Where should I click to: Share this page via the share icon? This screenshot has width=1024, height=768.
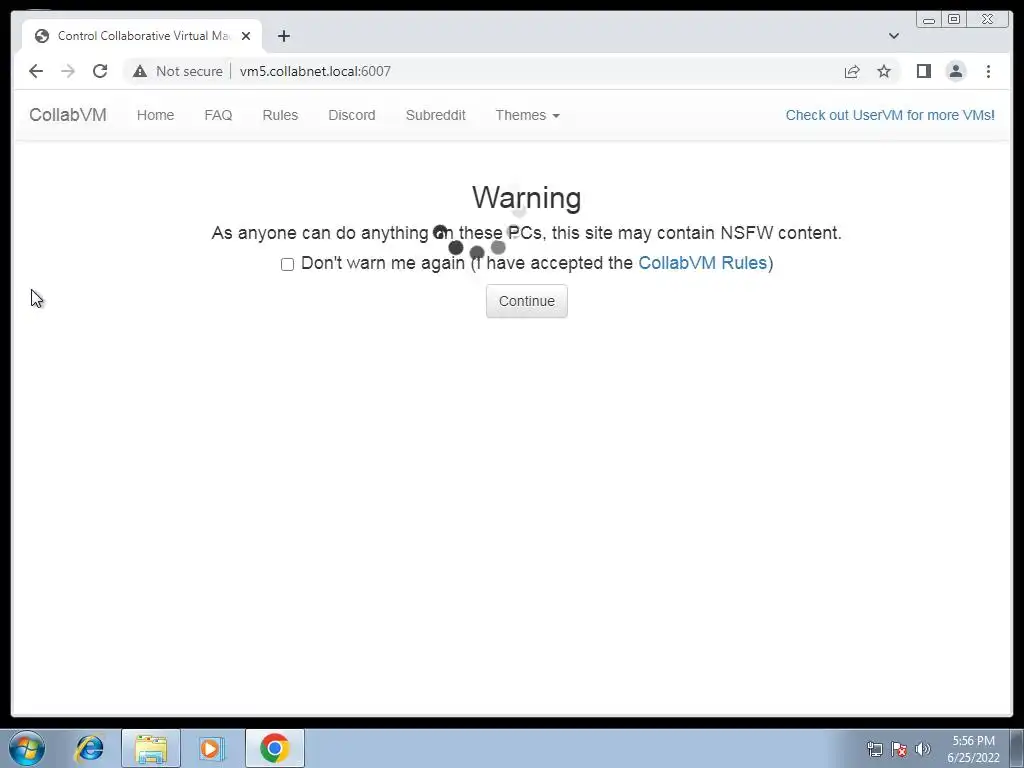pos(852,71)
